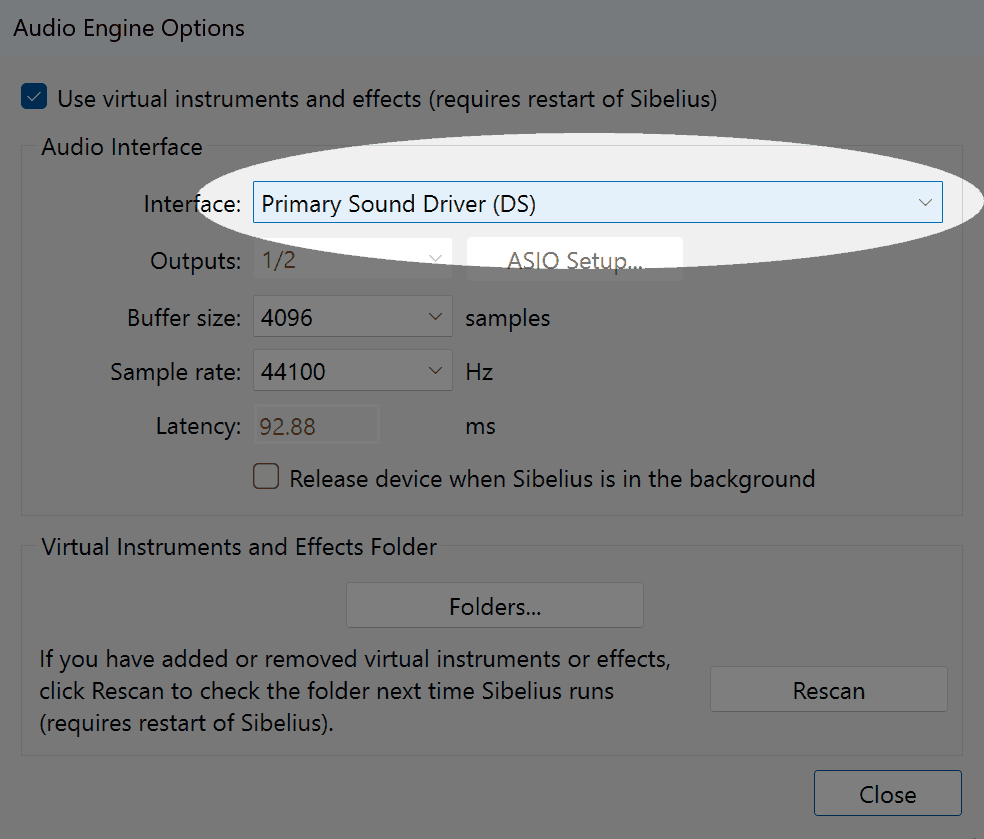Screen dimensions: 984x839
Task: Open ASIO Setup
Action: point(575,261)
